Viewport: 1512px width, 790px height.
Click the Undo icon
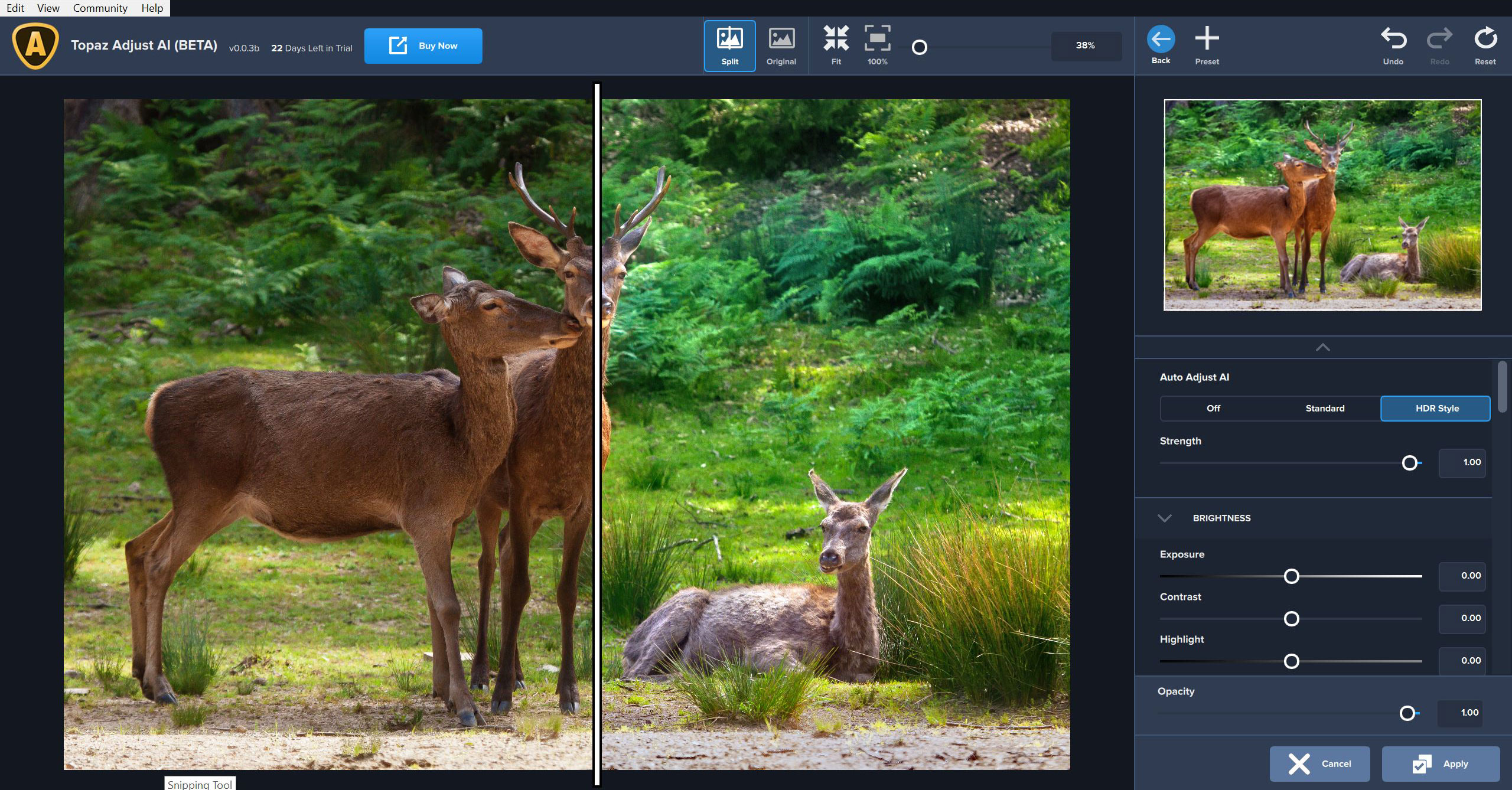tap(1393, 40)
